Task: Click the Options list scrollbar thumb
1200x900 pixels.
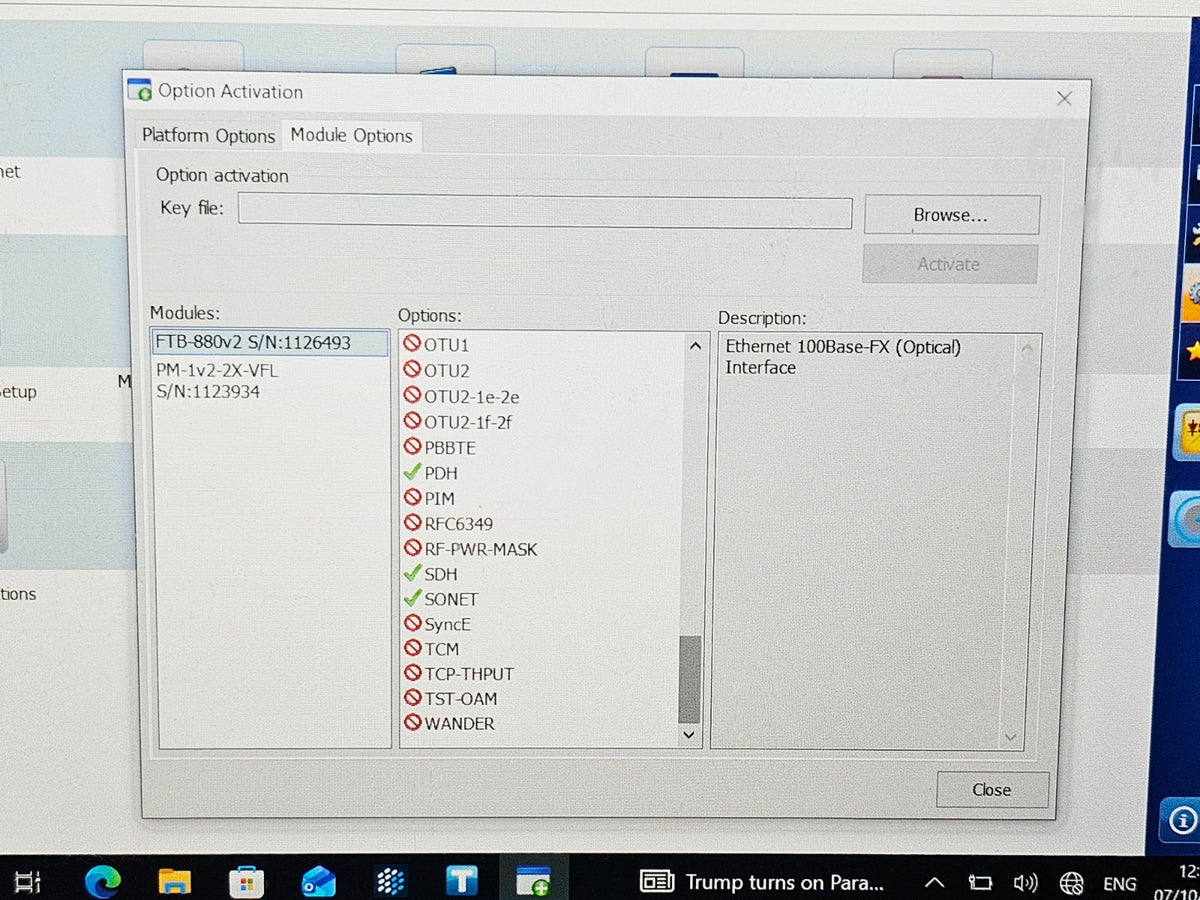Action: (689, 679)
